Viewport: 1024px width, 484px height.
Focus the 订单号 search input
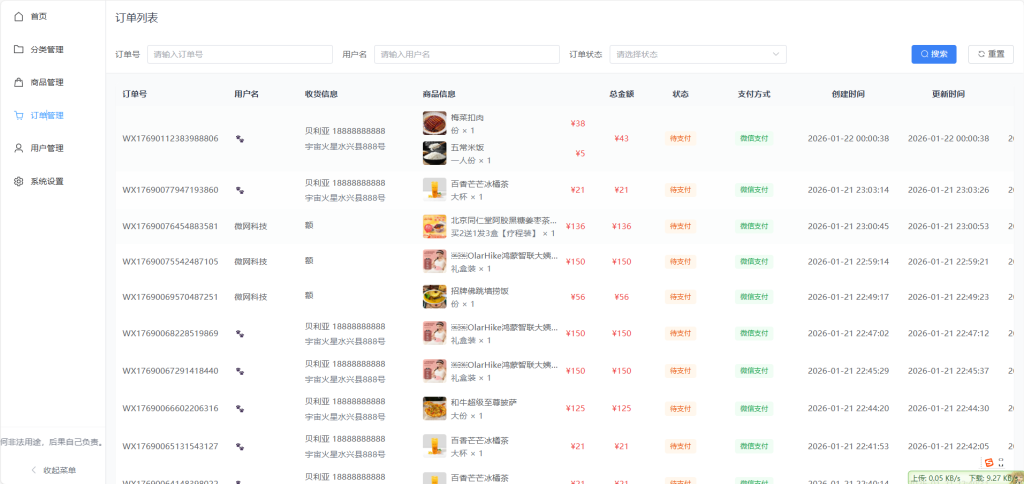[x=240, y=54]
